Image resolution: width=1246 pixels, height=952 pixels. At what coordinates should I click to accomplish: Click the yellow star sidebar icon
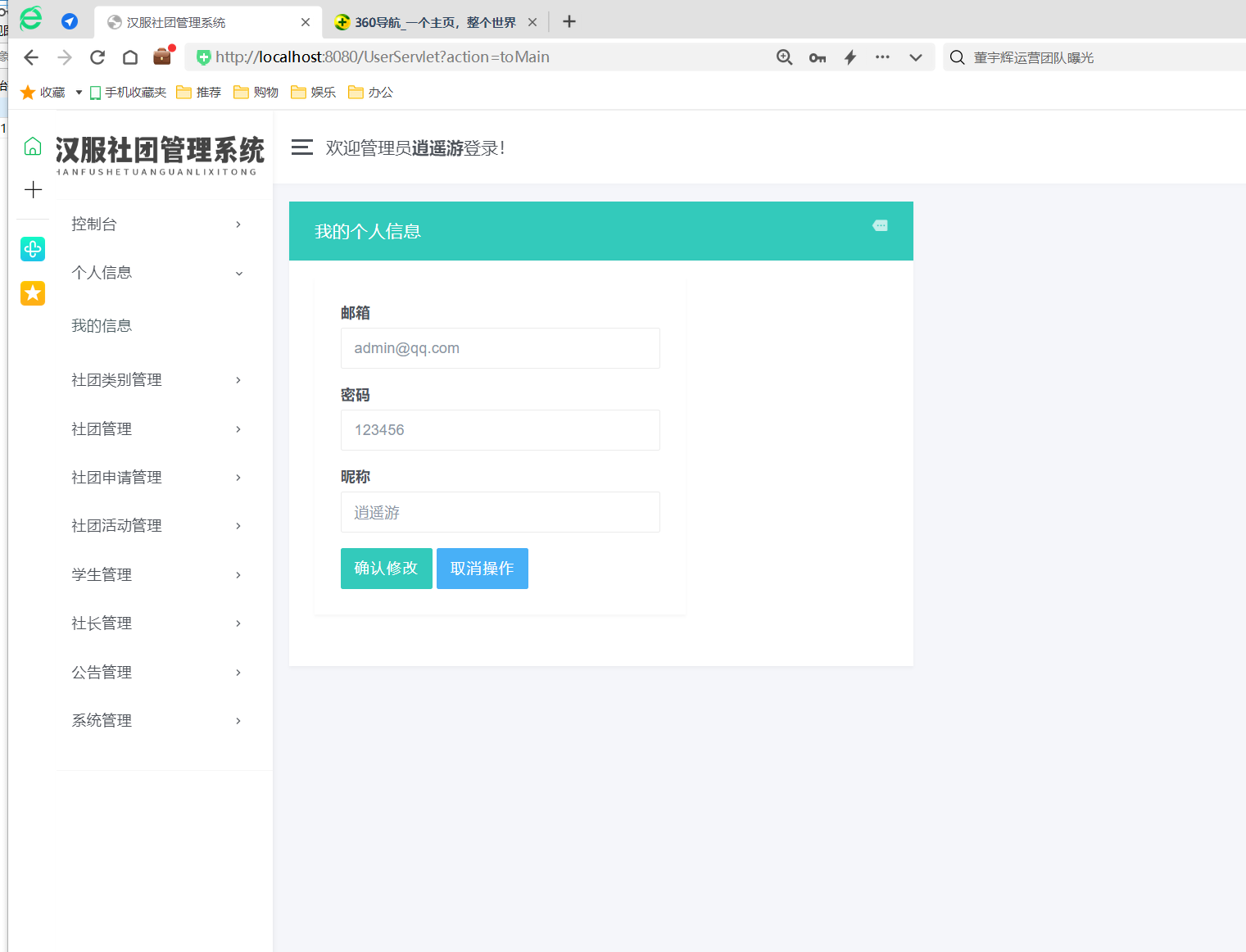coord(33,292)
